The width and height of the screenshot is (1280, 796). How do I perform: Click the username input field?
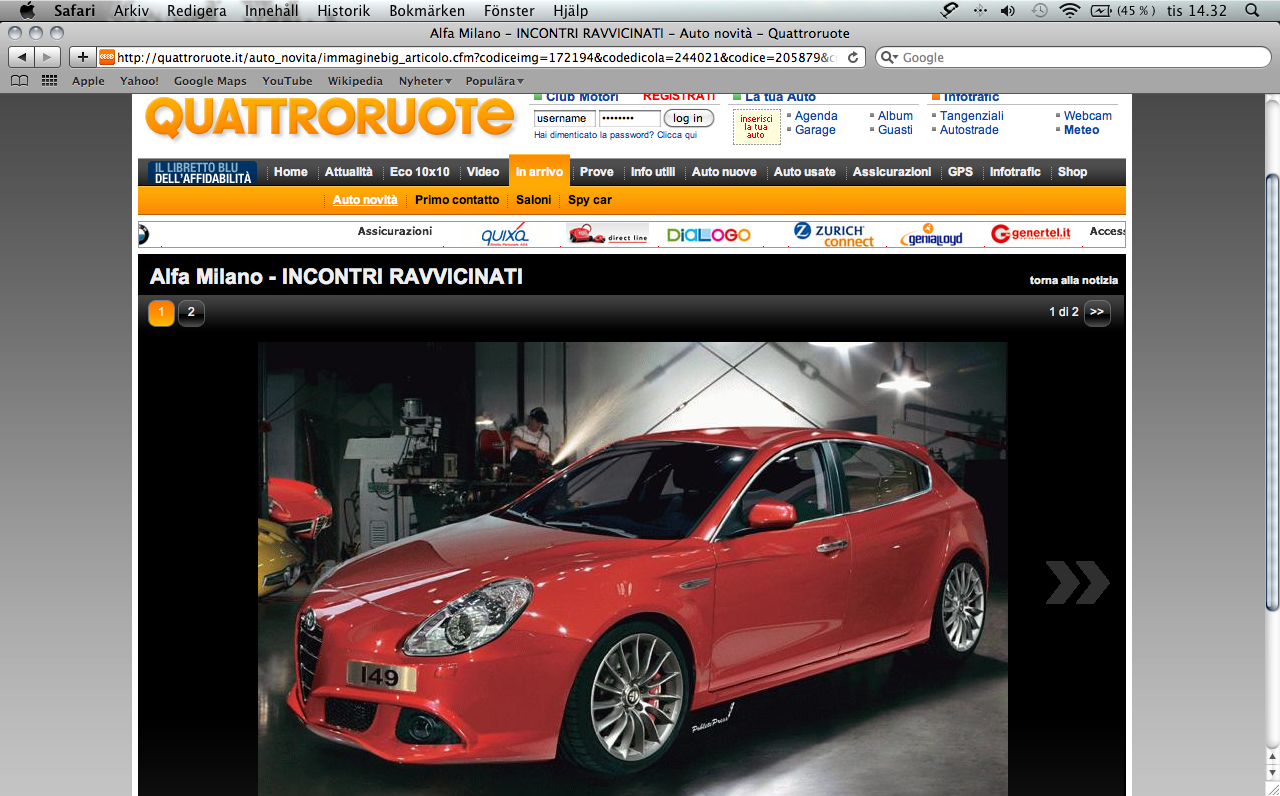point(563,118)
